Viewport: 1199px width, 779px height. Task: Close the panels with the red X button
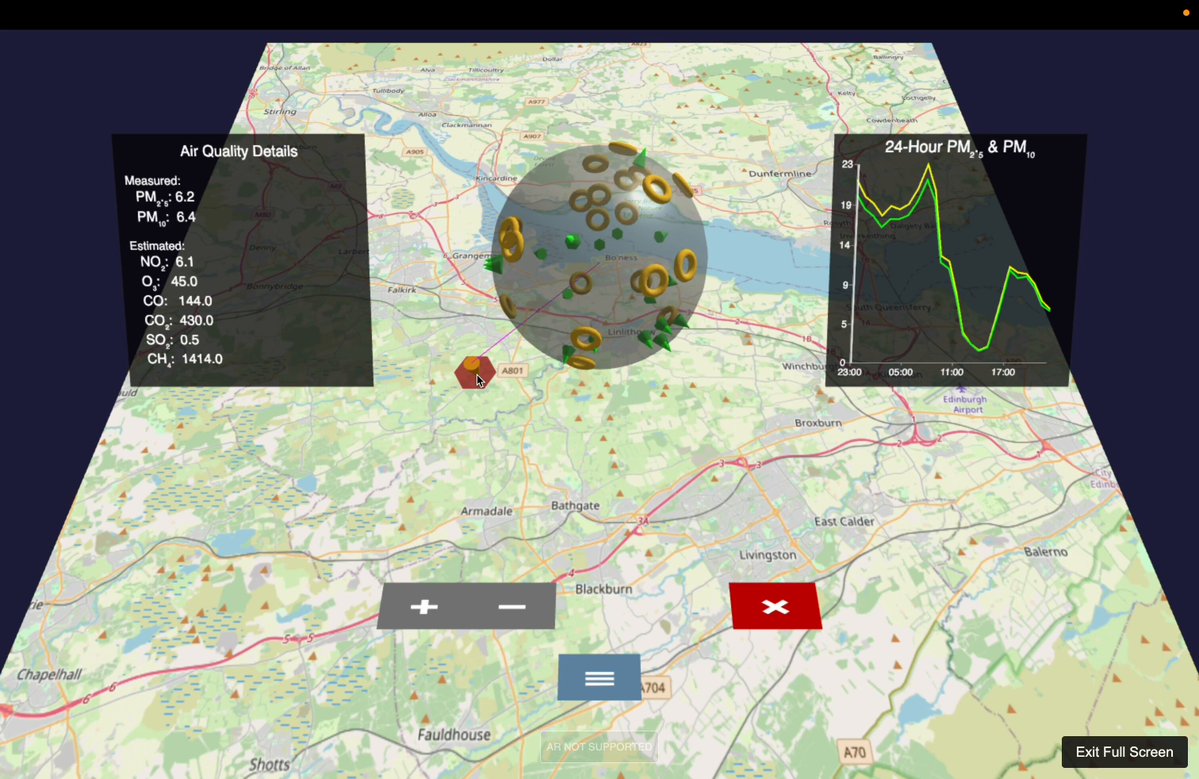[775, 606]
